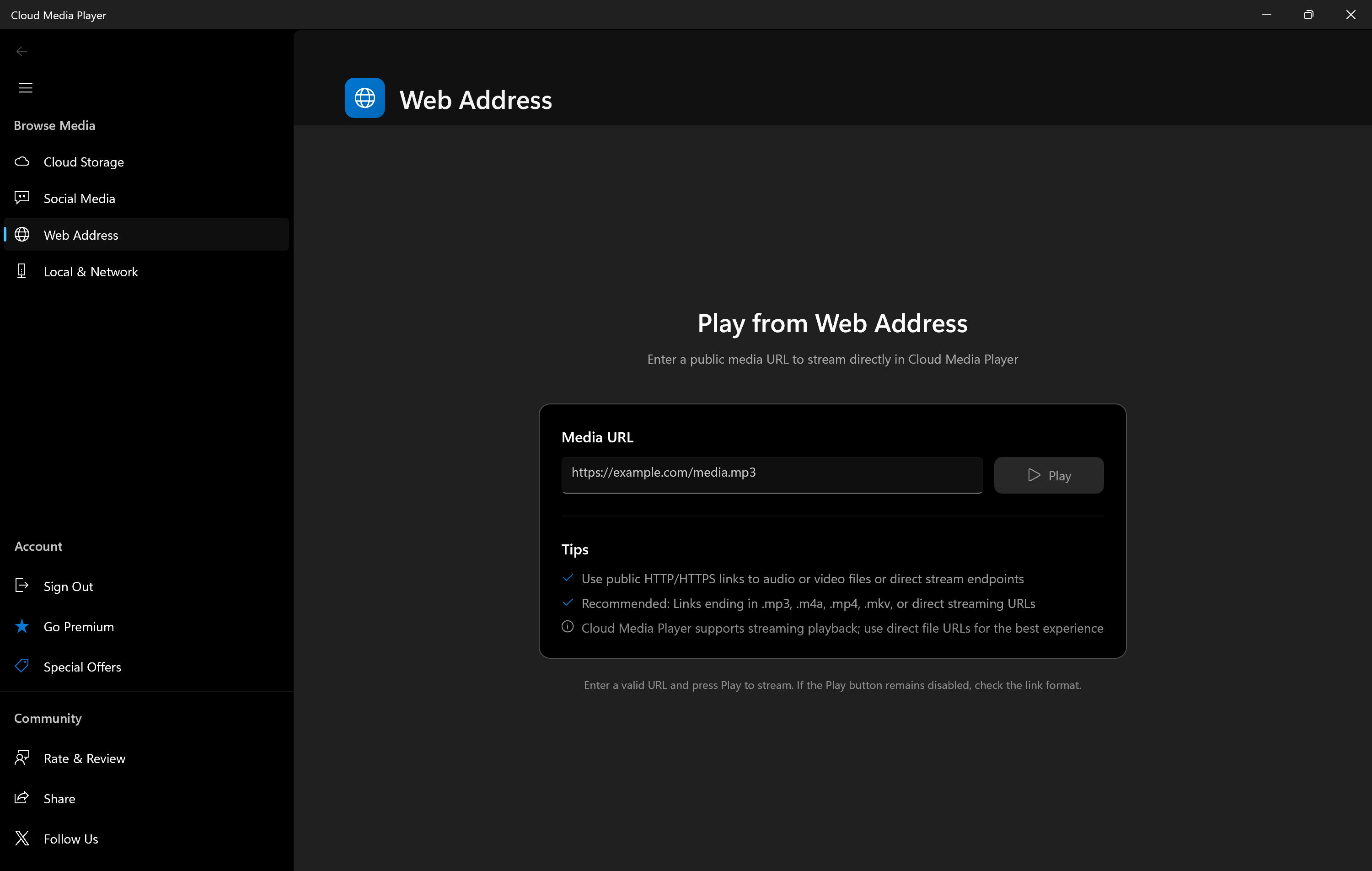The height and width of the screenshot is (871, 1372).
Task: View Special Offers
Action: 146,667
